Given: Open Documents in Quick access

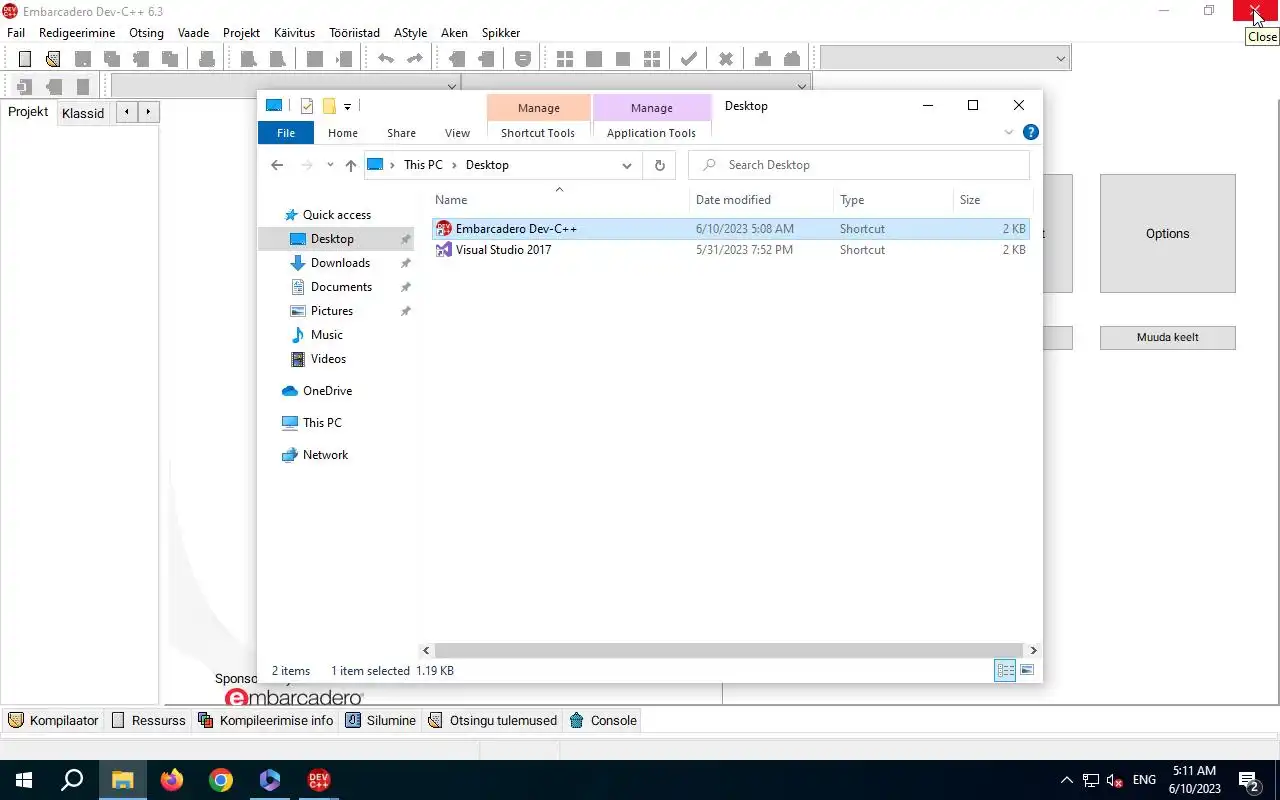Looking at the screenshot, I should click(341, 287).
